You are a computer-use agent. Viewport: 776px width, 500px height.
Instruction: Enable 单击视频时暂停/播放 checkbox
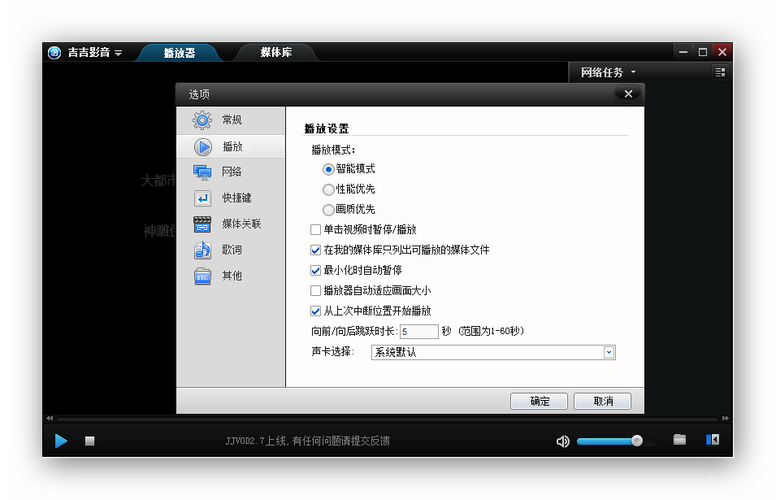pos(316,230)
